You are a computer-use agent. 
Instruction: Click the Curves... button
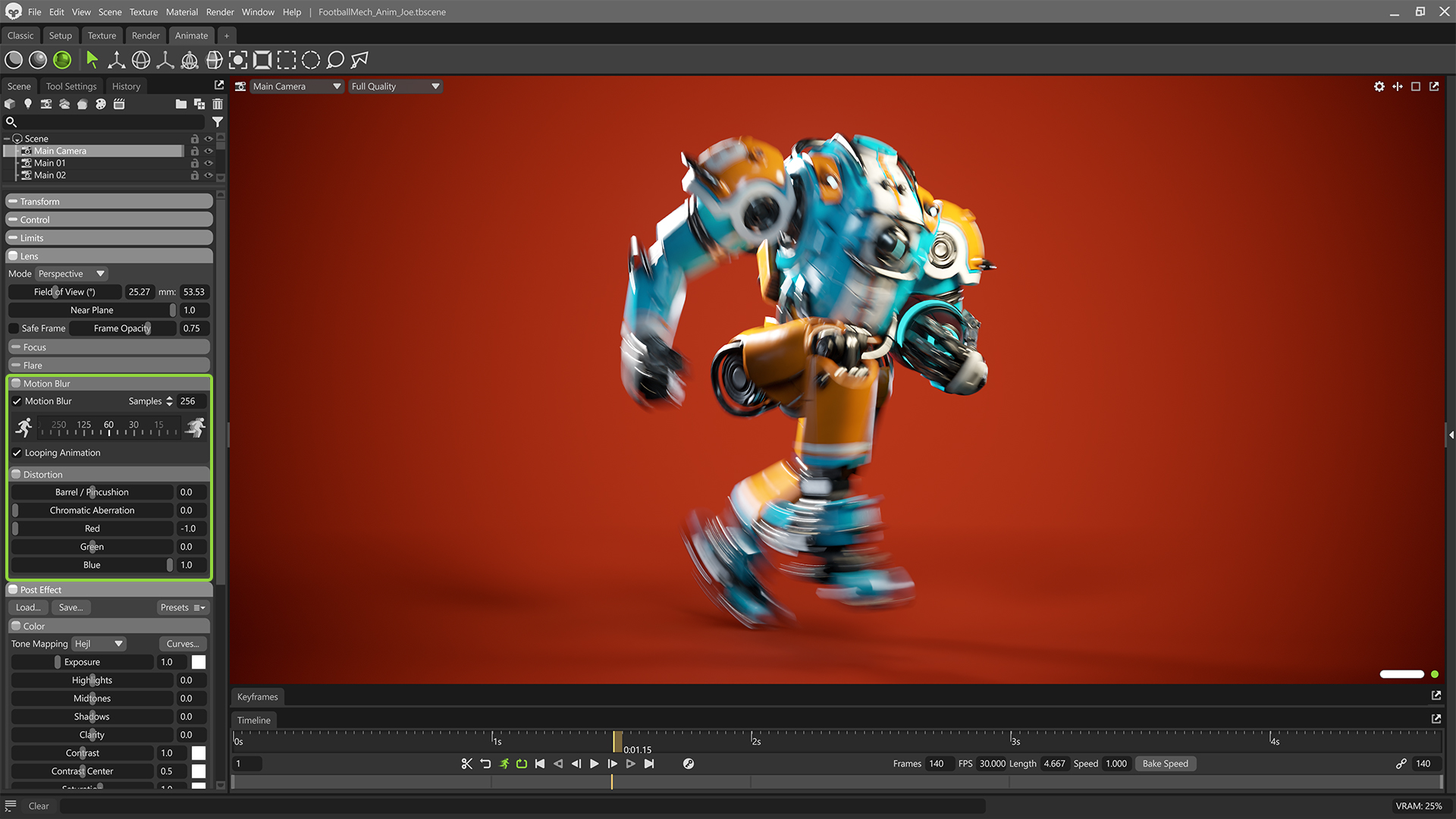tap(183, 644)
